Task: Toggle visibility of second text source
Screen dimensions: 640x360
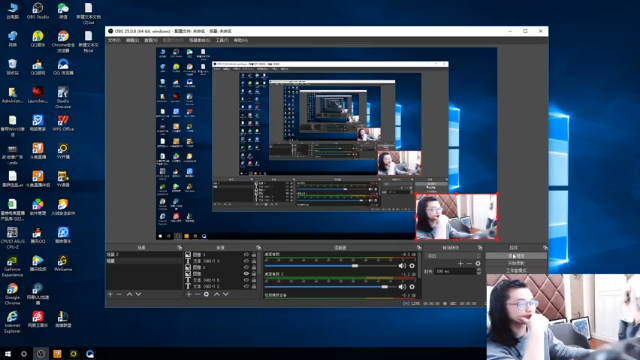Action: [246, 280]
